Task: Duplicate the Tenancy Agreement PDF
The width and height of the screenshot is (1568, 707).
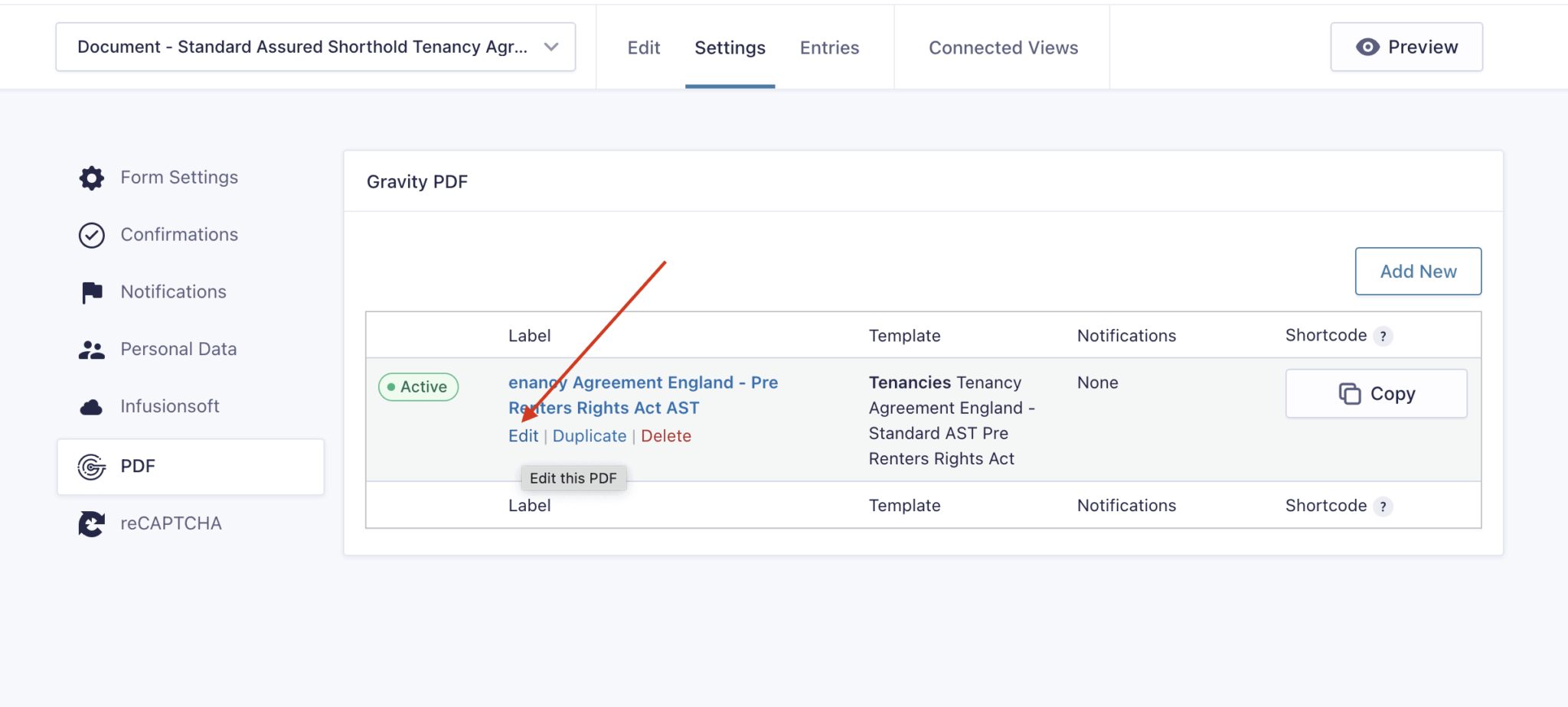Action: 590,436
